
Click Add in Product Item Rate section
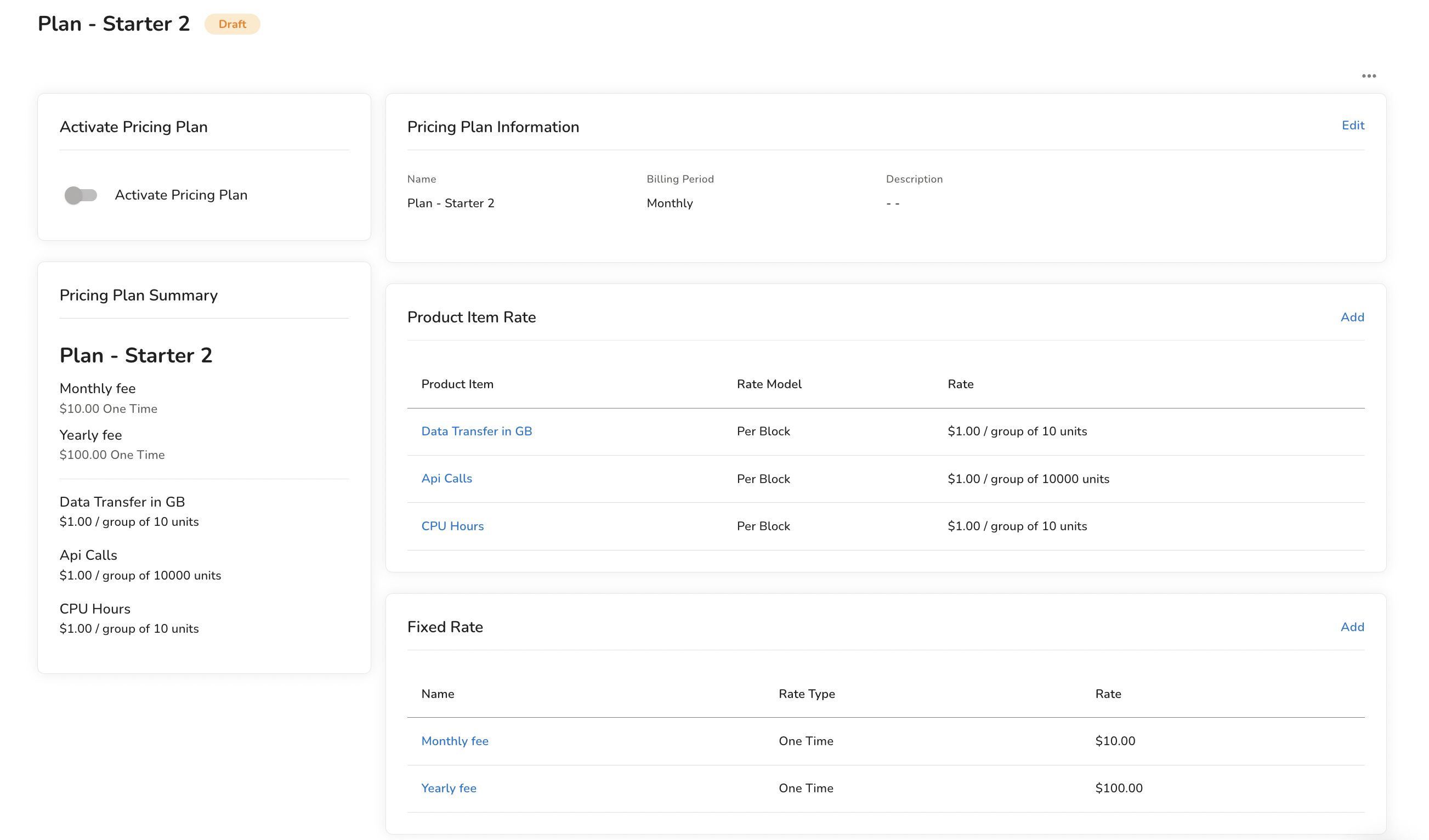point(1352,317)
